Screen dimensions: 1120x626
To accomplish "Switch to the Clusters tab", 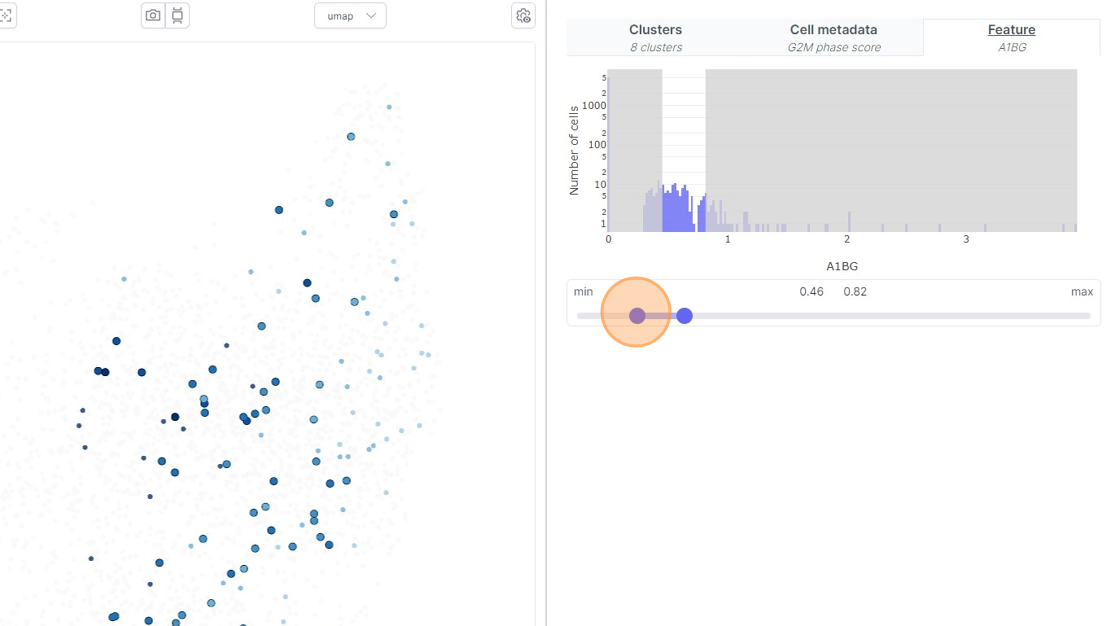I will pyautogui.click(x=656, y=38).
